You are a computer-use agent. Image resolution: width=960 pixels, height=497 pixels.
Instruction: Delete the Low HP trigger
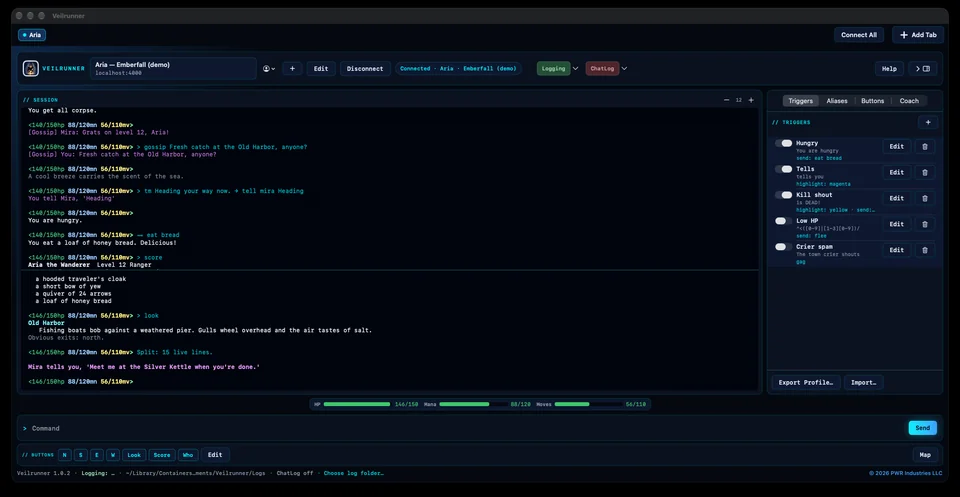924,224
